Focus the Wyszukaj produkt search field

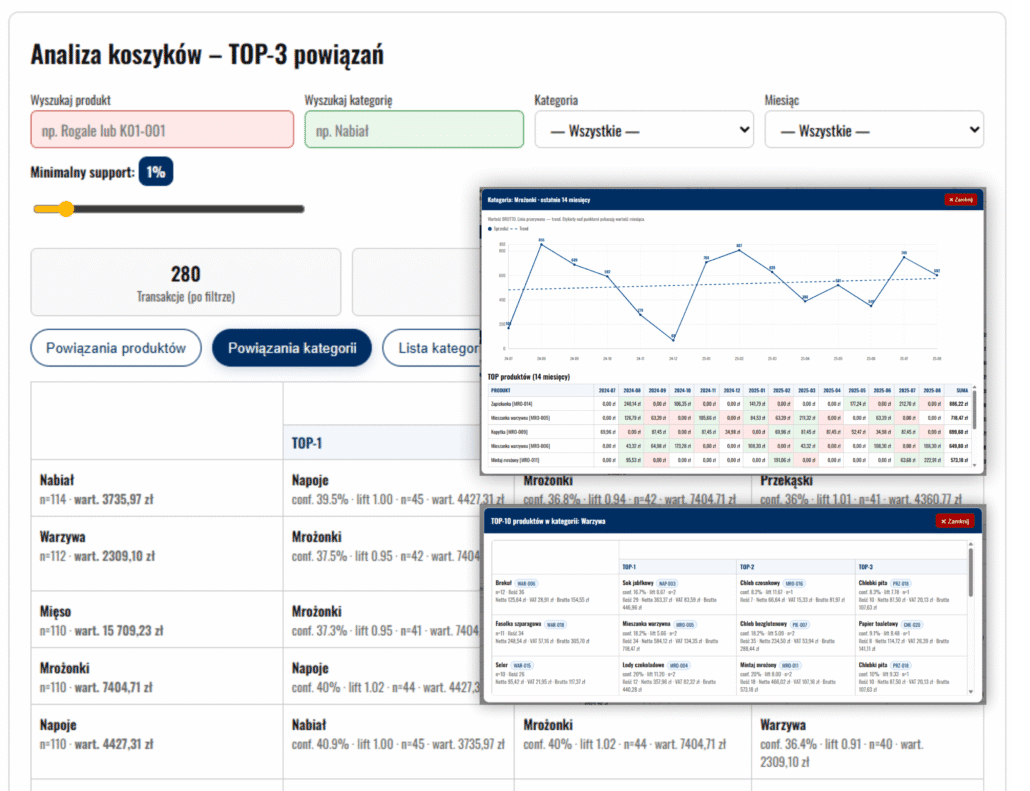(x=162, y=130)
